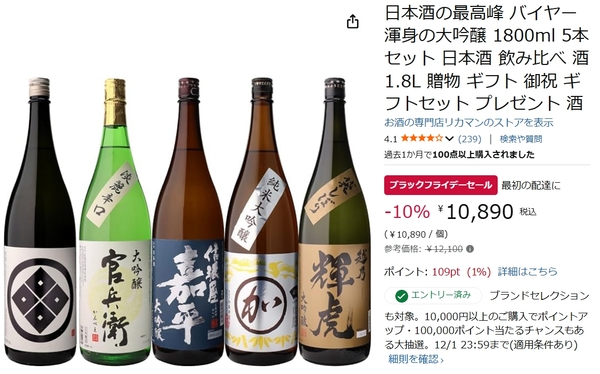This screenshot has height=374, width=600.
Task: Click the green 官兵衛 bottle image
Action: (115, 221)
